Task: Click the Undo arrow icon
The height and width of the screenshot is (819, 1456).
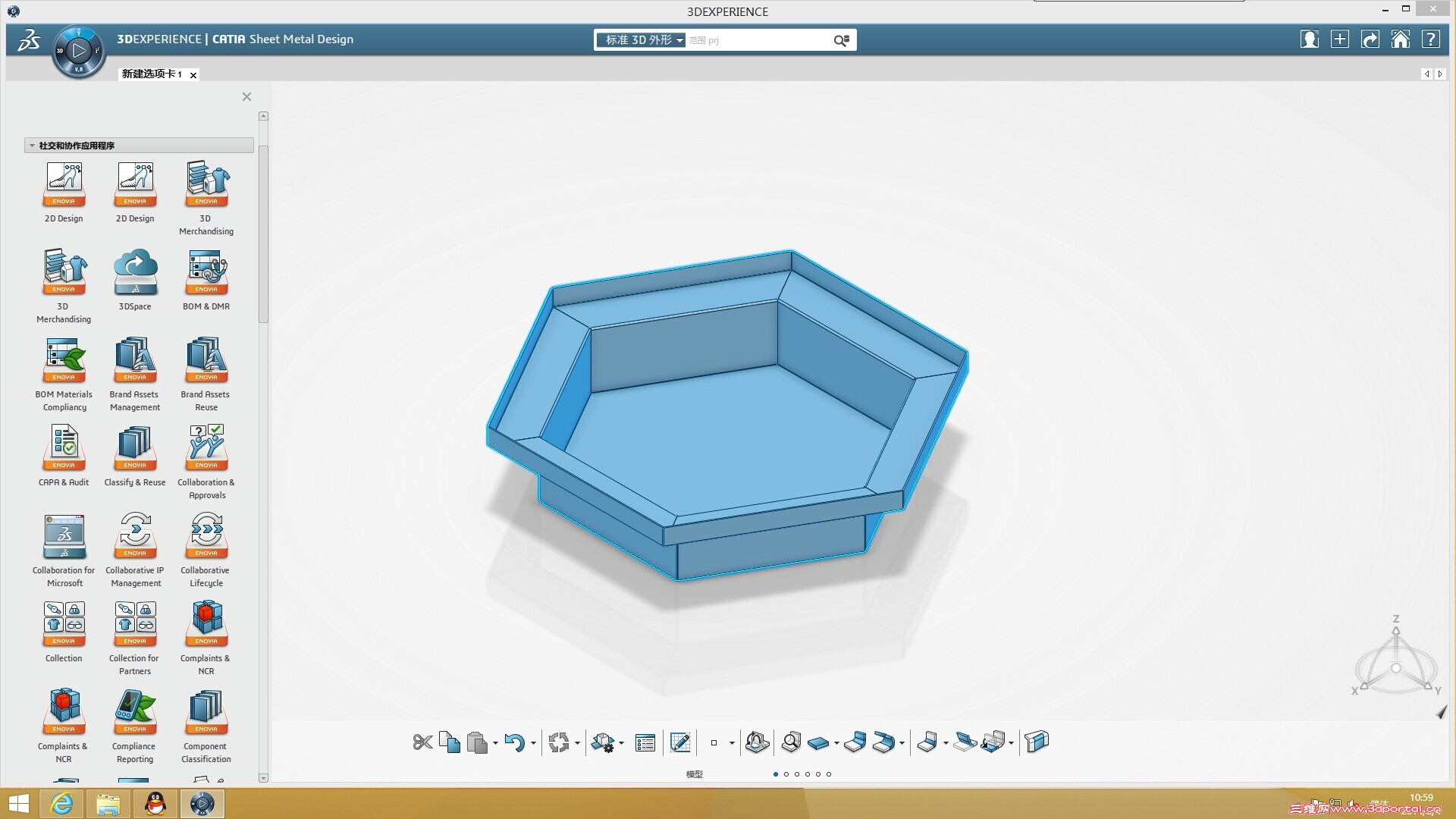Action: tap(514, 742)
